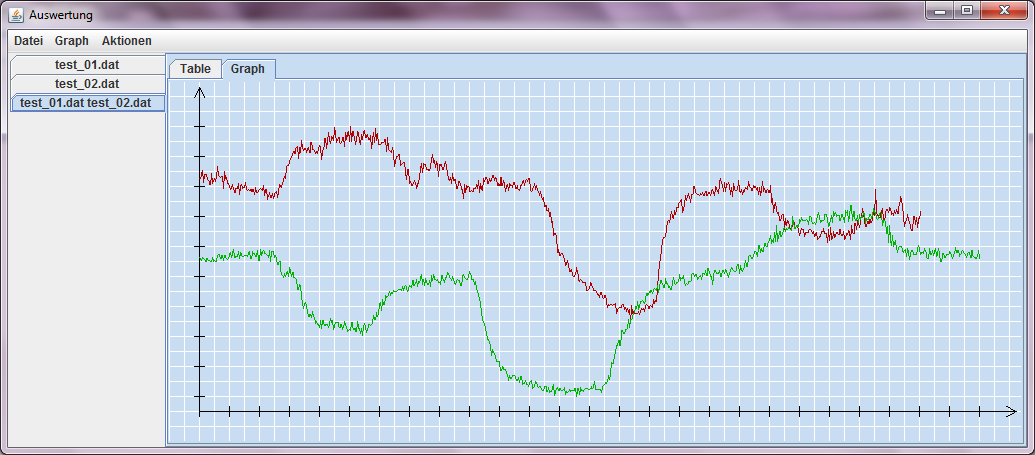
Task: Click the y-axis arrowhead at top
Action: [x=200, y=91]
